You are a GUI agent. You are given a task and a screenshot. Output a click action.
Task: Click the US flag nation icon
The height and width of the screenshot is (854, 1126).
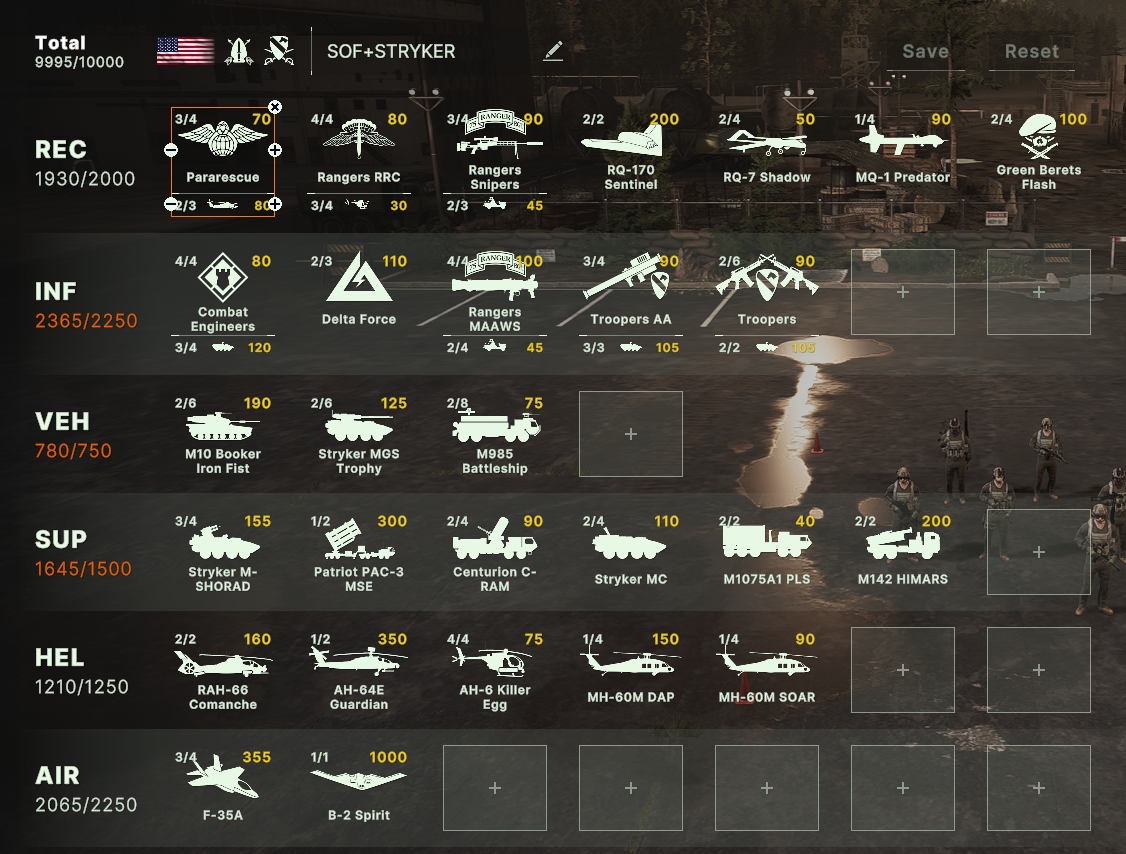185,51
